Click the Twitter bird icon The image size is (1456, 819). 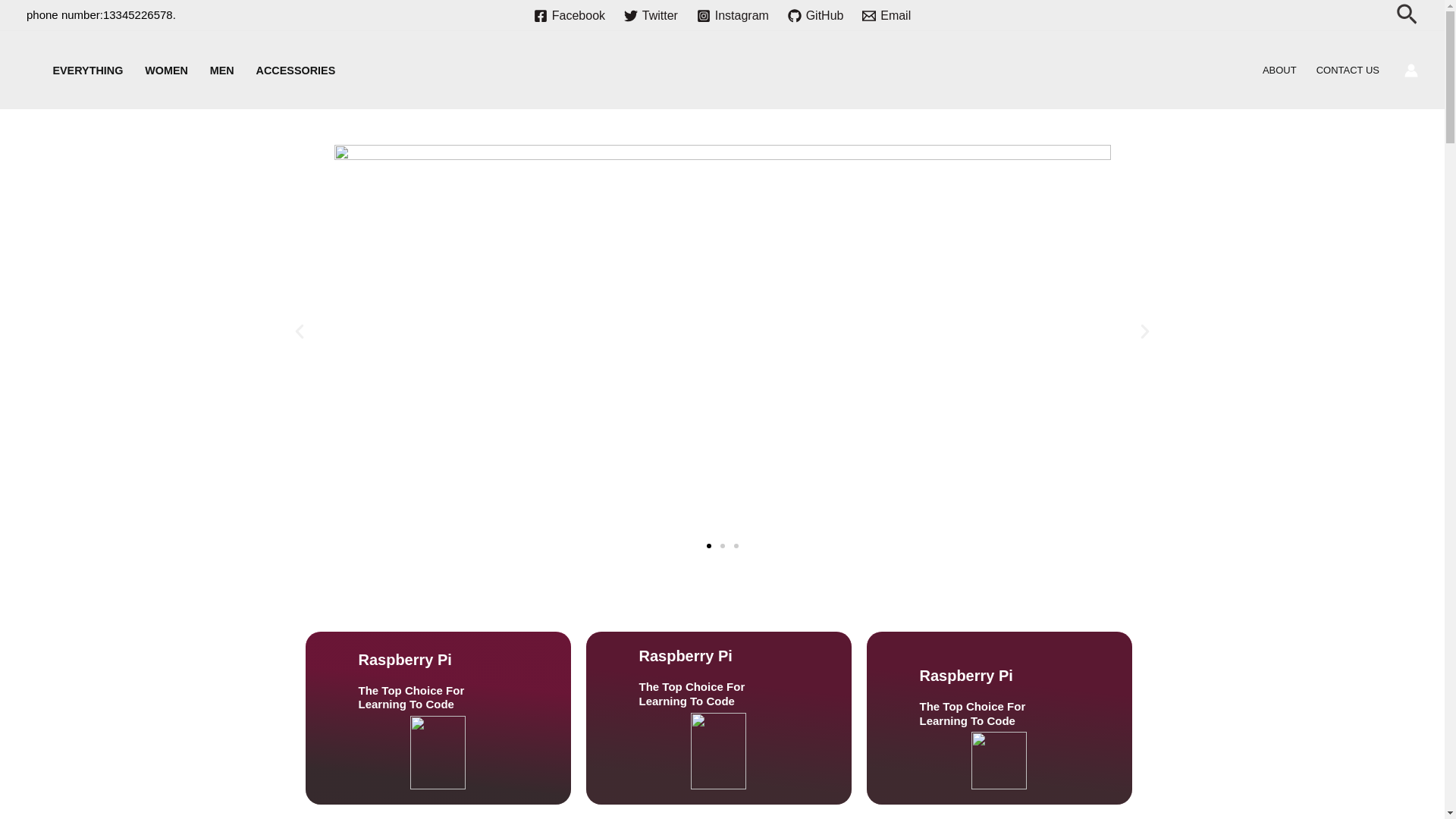click(x=631, y=16)
